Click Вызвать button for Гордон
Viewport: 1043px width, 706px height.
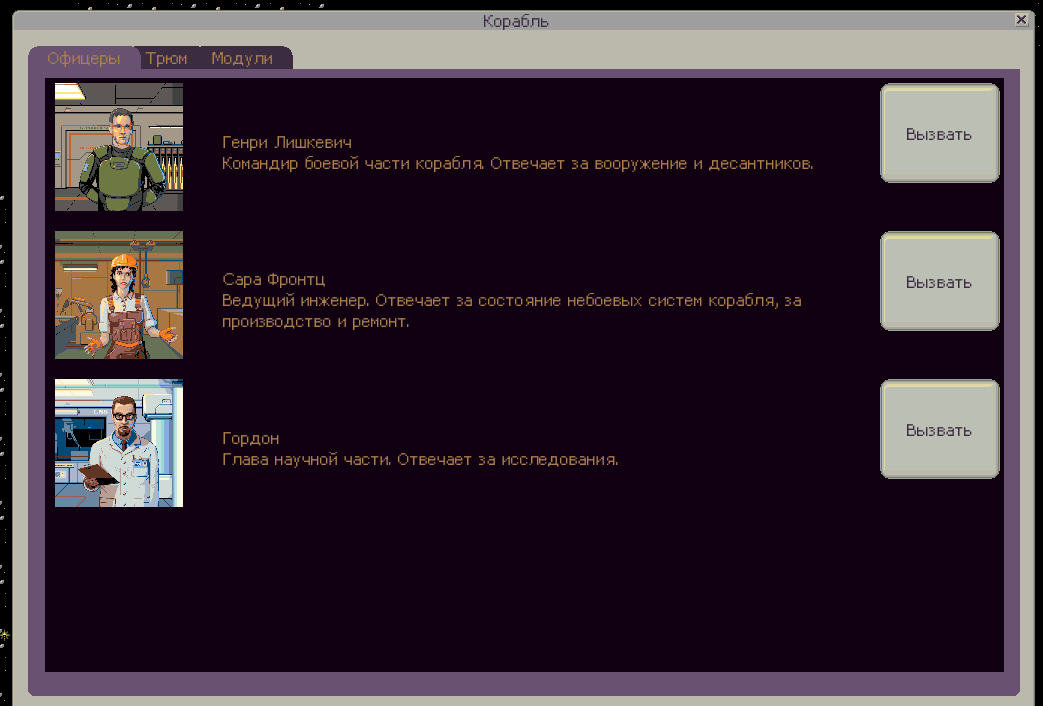click(x=939, y=429)
